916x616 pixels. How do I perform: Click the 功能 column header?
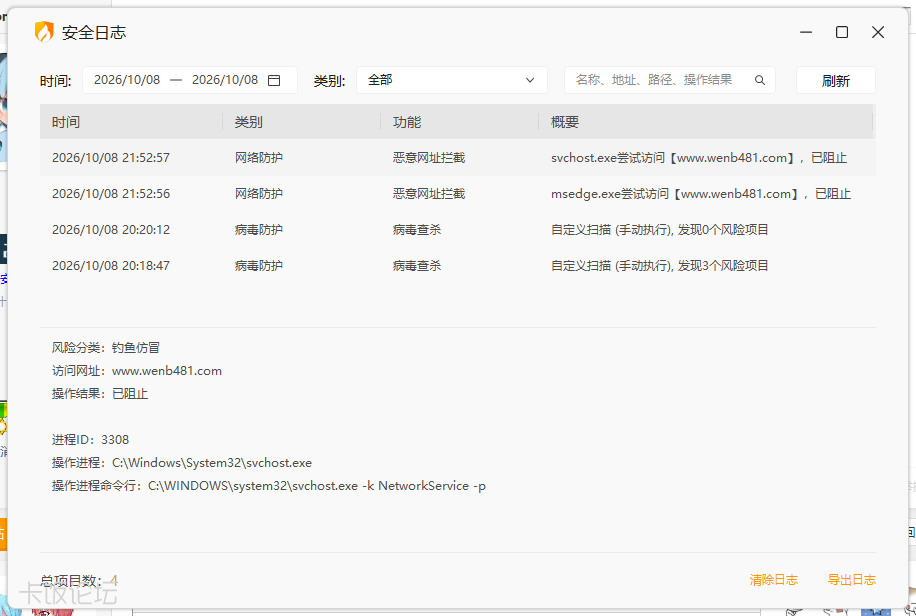tap(407, 122)
